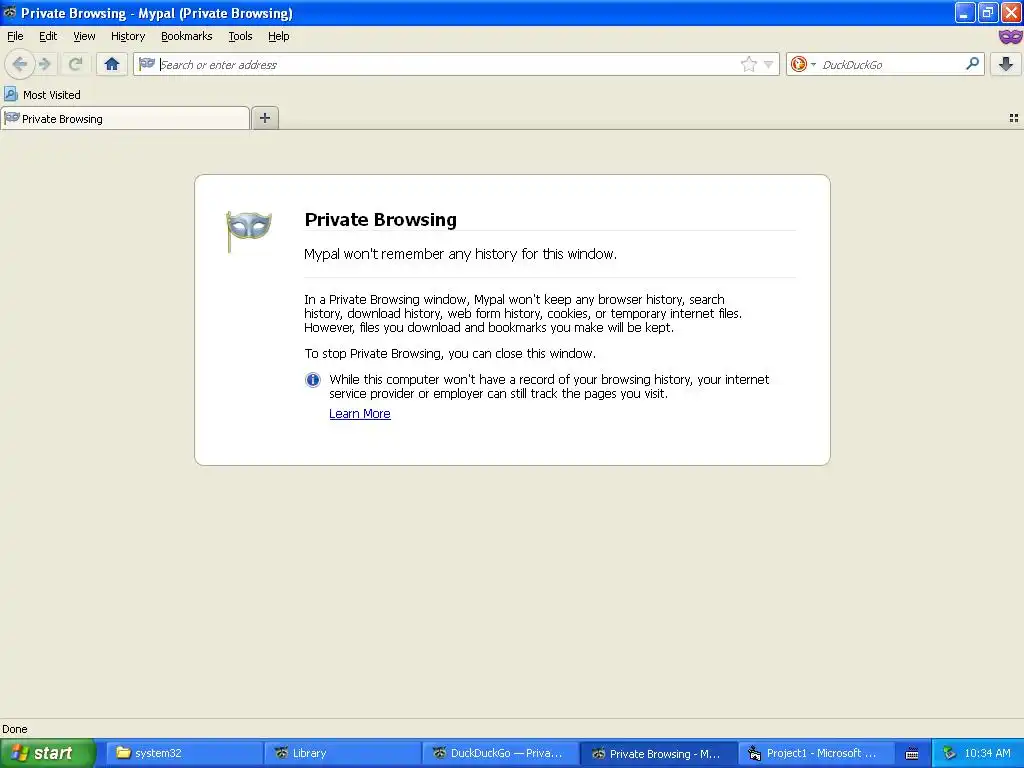Click the on-screen keyboard tray icon

click(912, 754)
